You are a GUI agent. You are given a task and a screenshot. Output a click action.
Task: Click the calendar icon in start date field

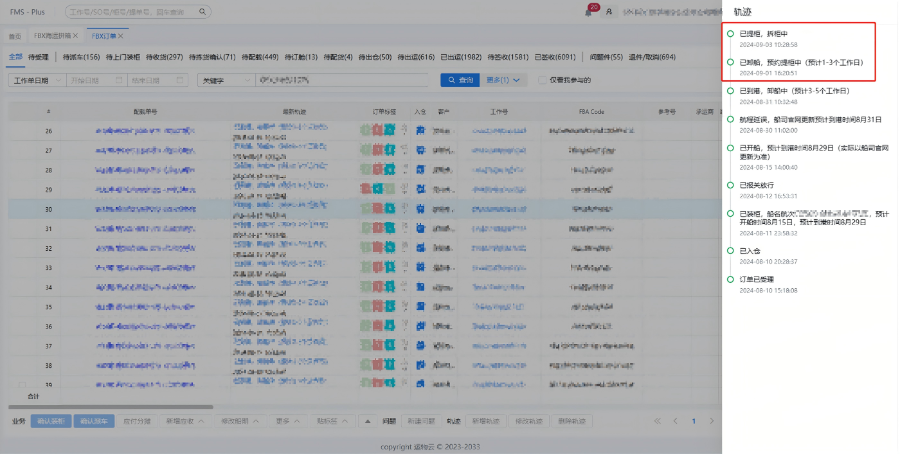(123, 80)
